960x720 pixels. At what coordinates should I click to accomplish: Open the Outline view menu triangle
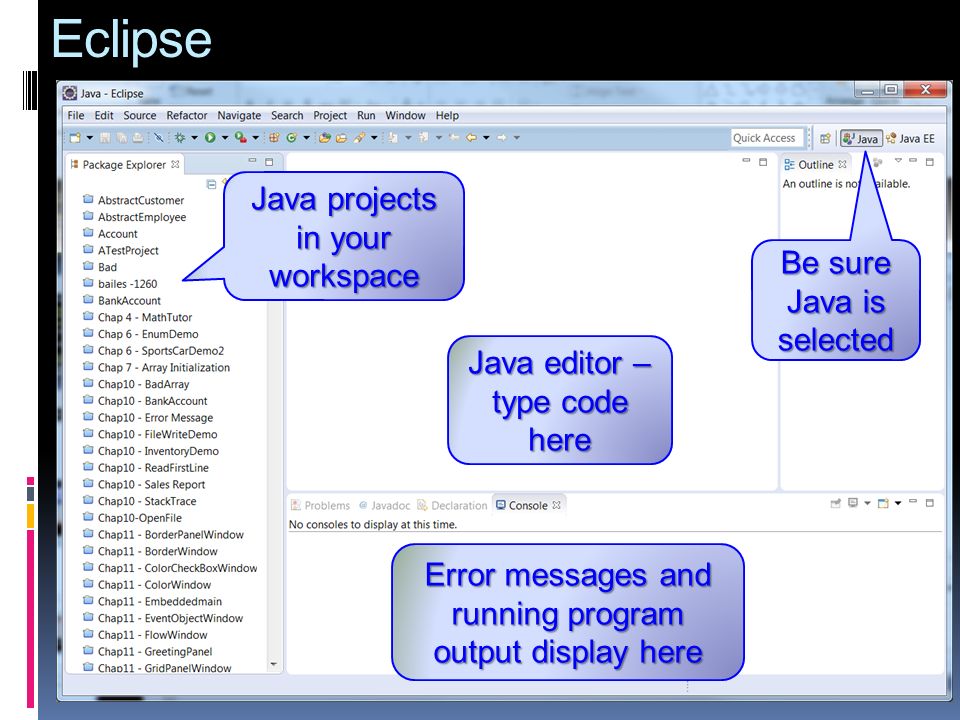pos(898,161)
